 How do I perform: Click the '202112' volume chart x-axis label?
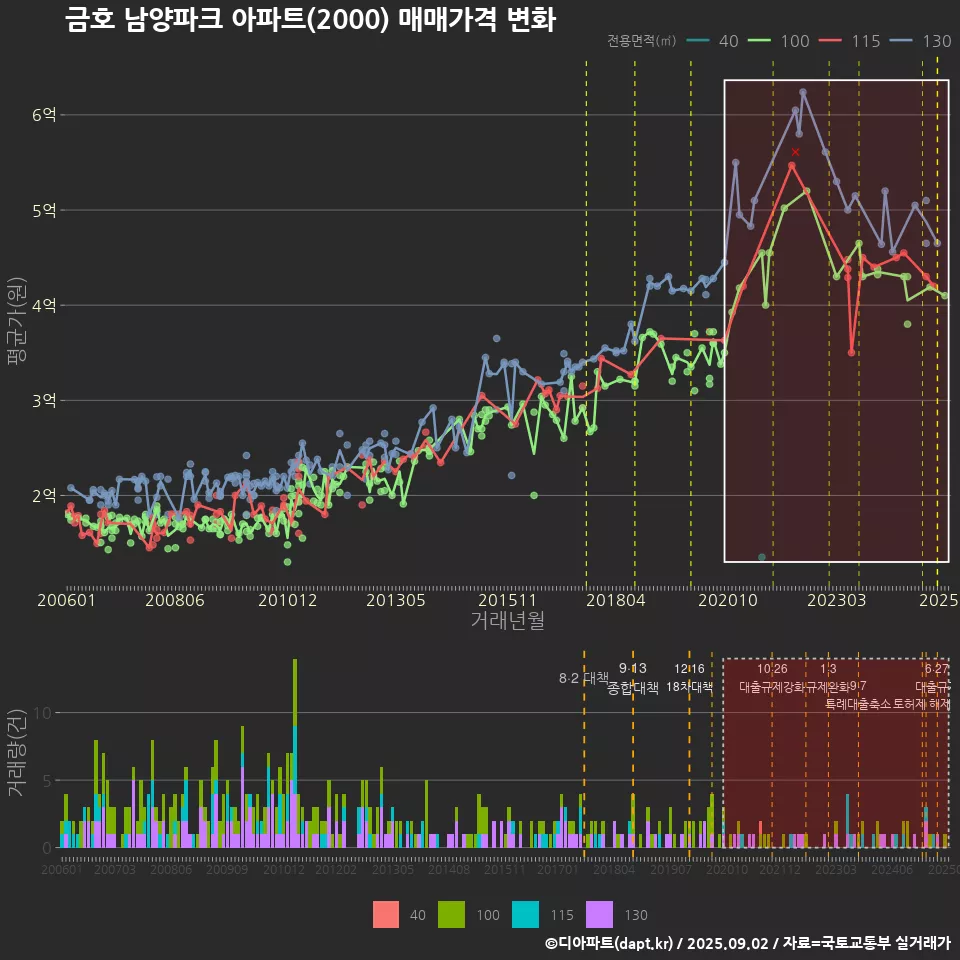click(779, 869)
